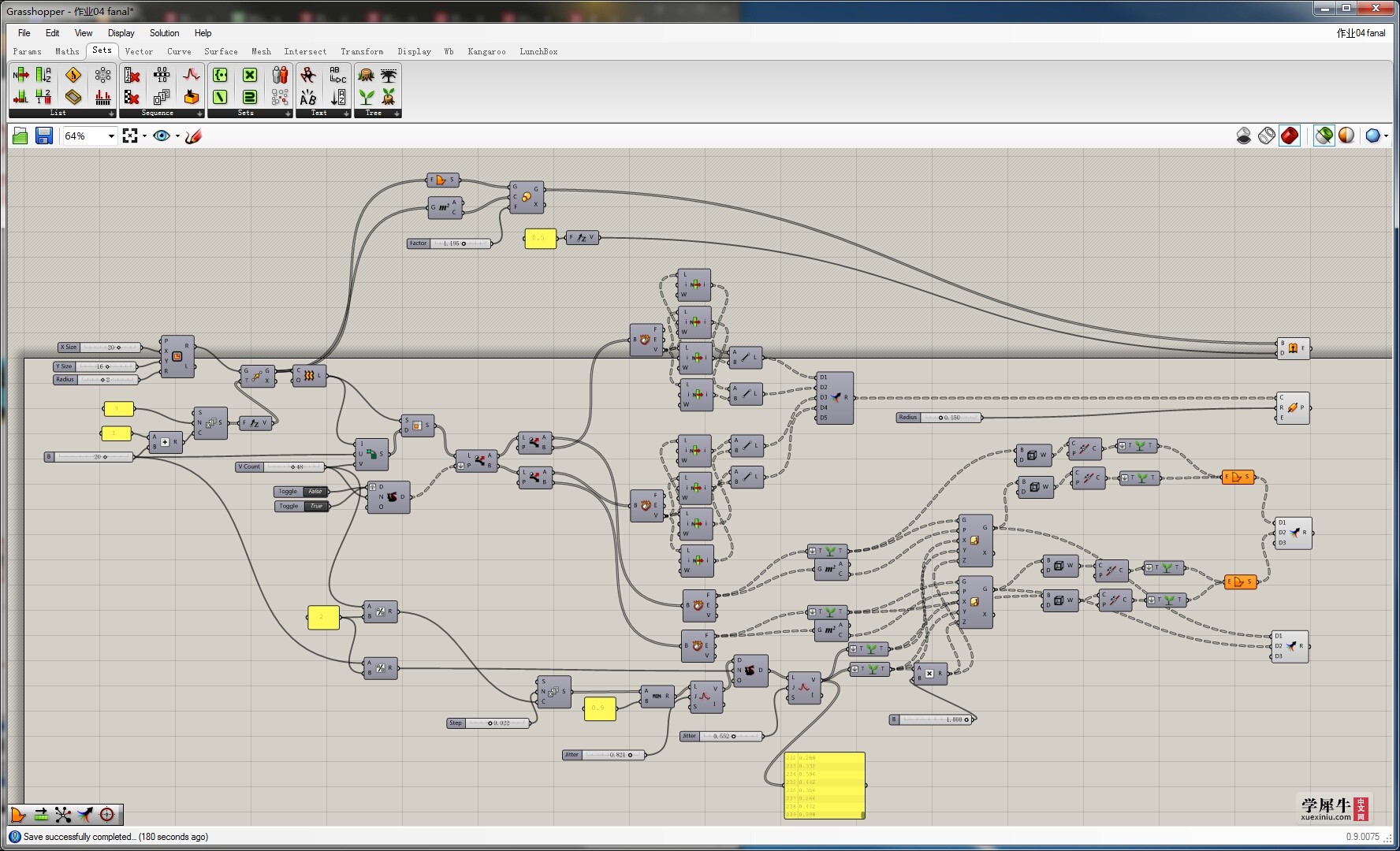Select the Cull Pattern checker icon

point(132,97)
